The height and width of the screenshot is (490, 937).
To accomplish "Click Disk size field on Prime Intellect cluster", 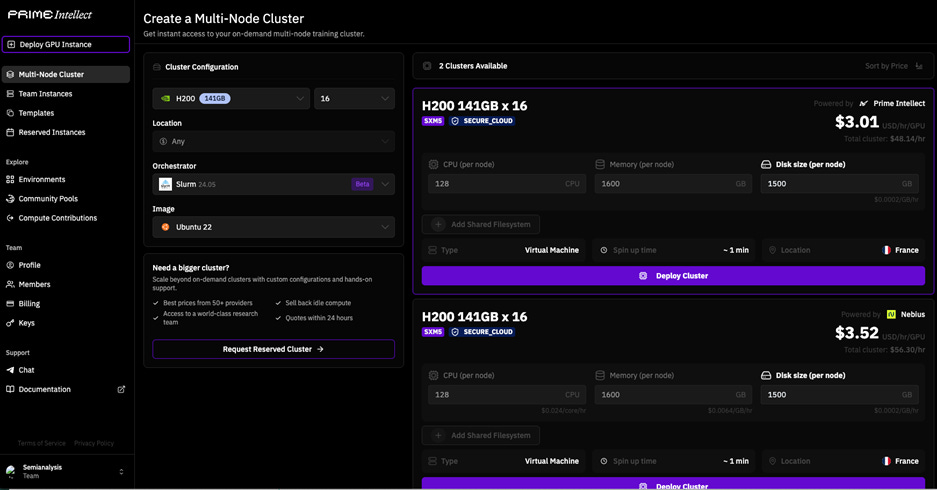I will pyautogui.click(x=840, y=184).
